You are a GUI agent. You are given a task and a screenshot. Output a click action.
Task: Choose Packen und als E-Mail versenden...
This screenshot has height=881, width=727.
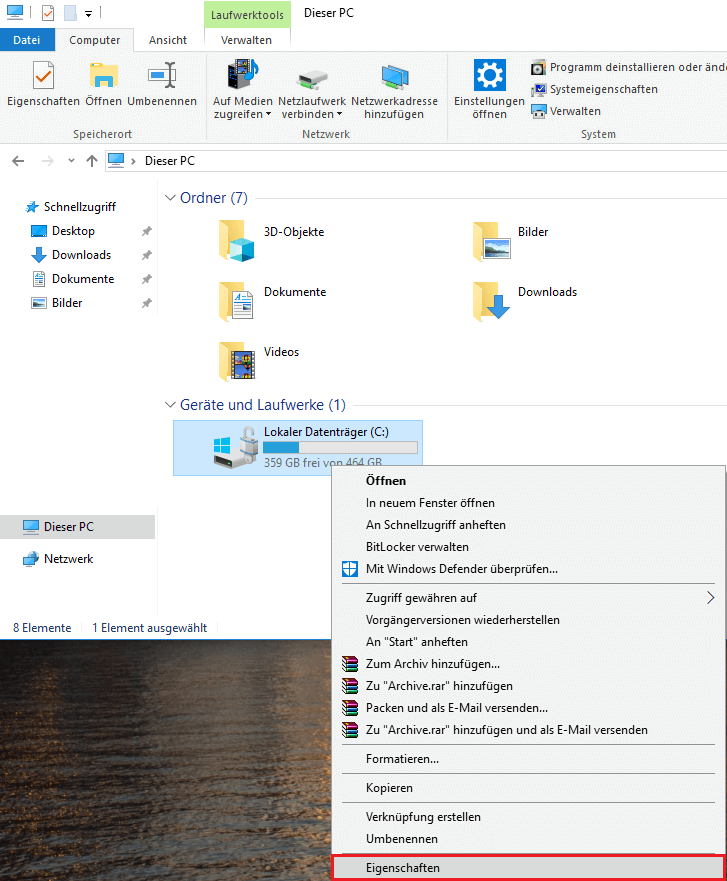(528, 707)
